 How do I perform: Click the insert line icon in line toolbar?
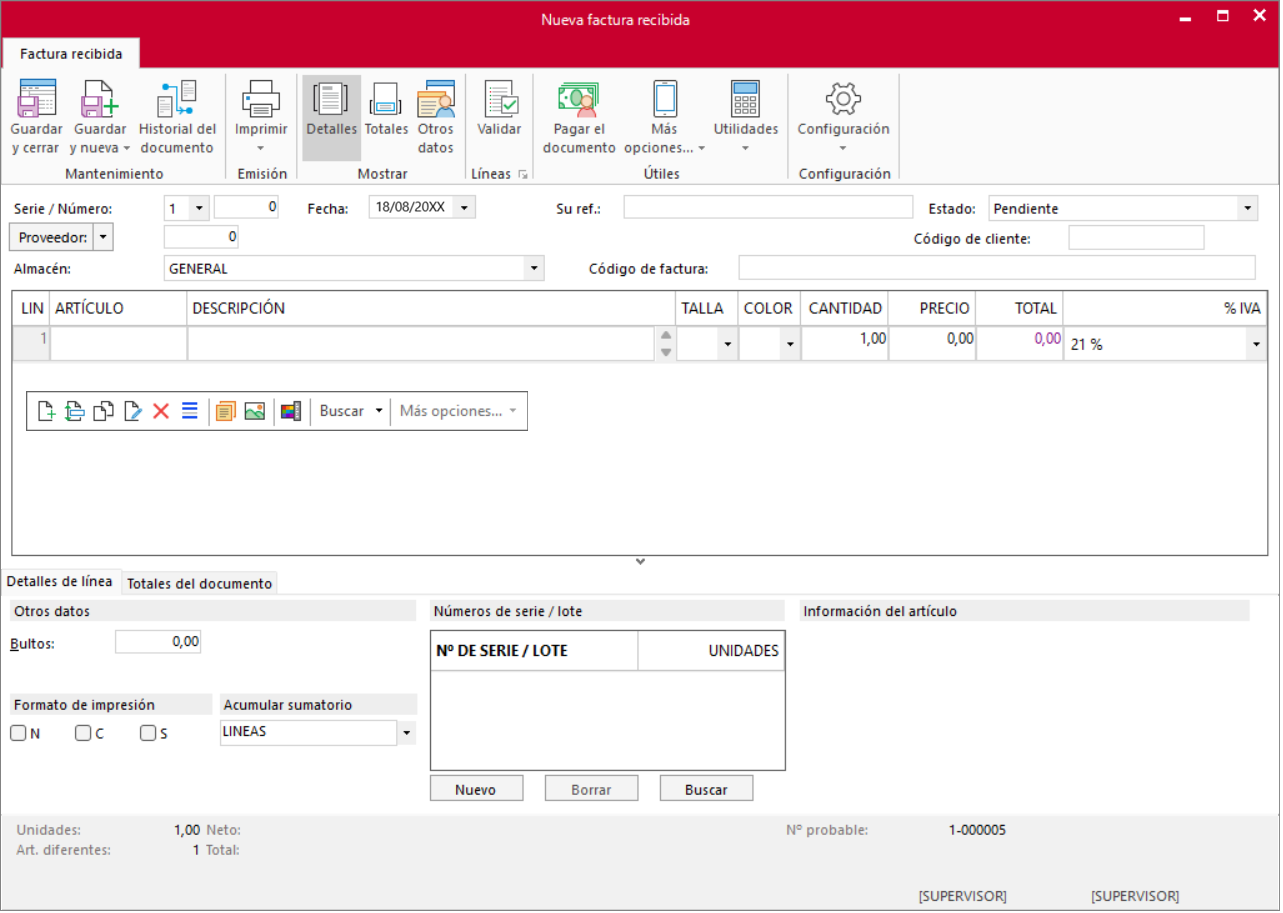[74, 411]
